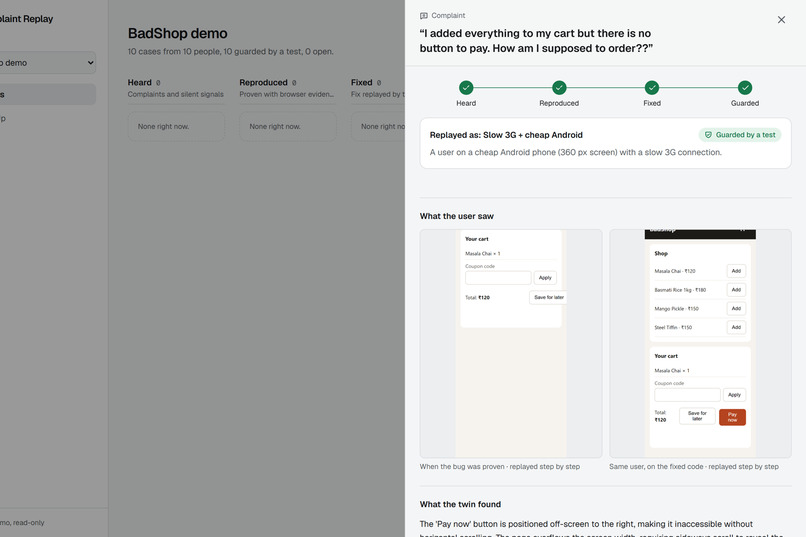This screenshot has width=806, height=537.
Task: Open the project selector dropdown in sidebar
Action: pyautogui.click(x=47, y=63)
